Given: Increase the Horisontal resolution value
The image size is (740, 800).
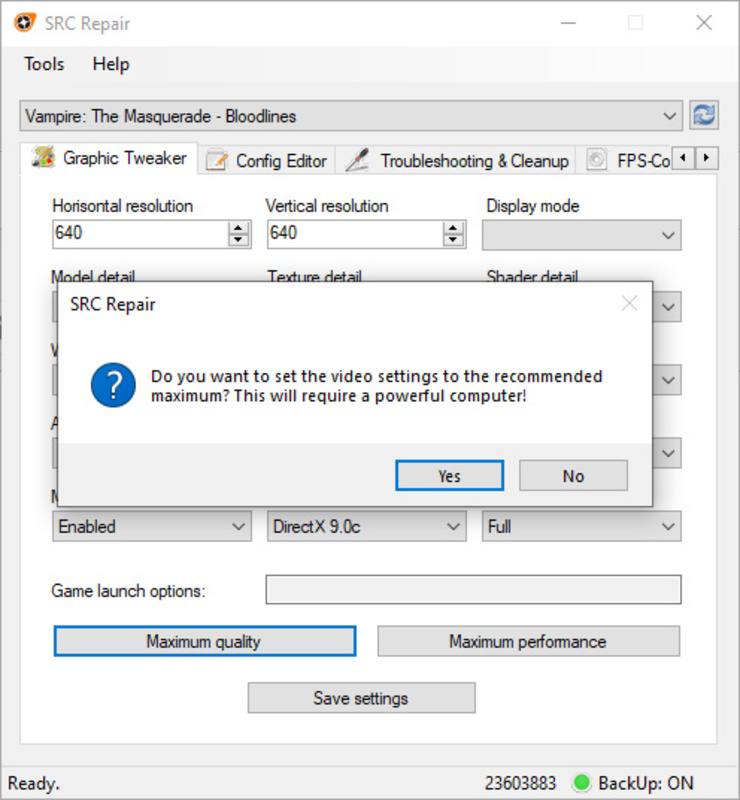Looking at the screenshot, I should coord(238,228).
